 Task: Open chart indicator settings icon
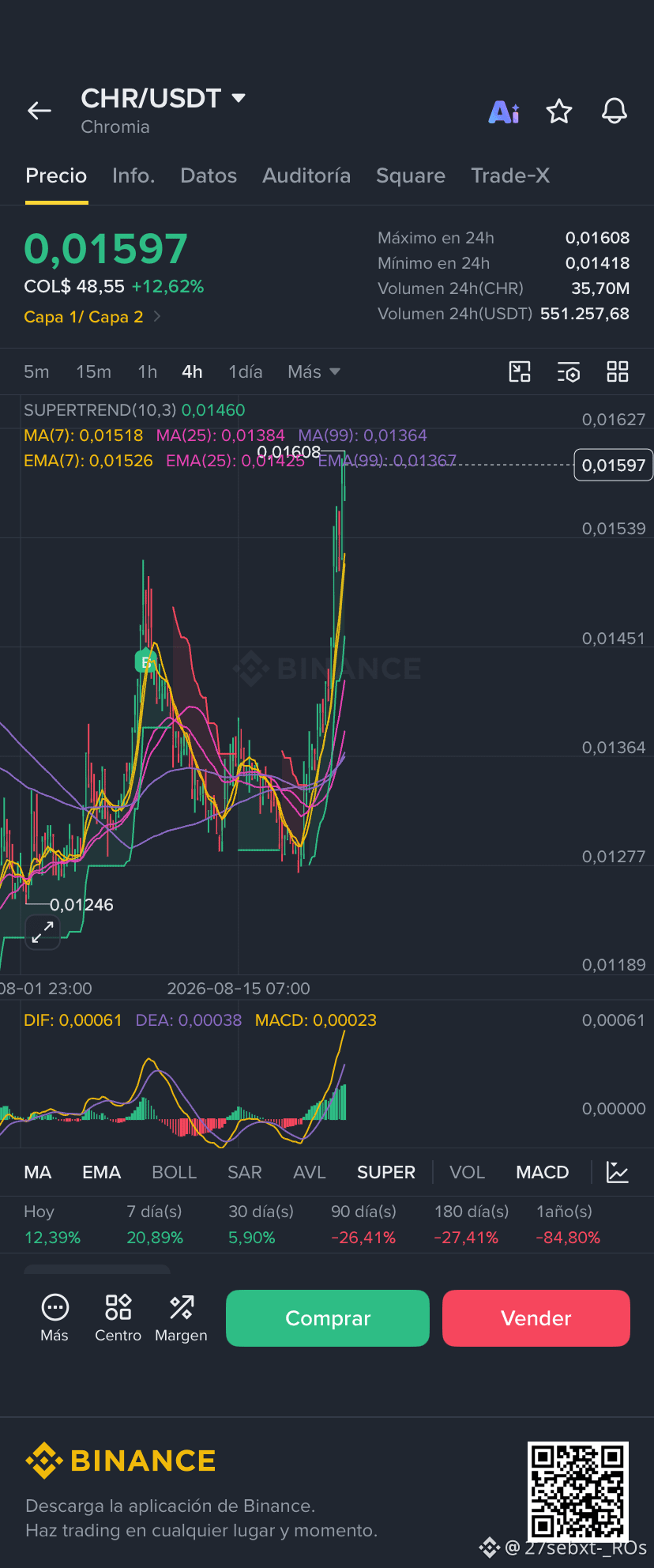569,371
